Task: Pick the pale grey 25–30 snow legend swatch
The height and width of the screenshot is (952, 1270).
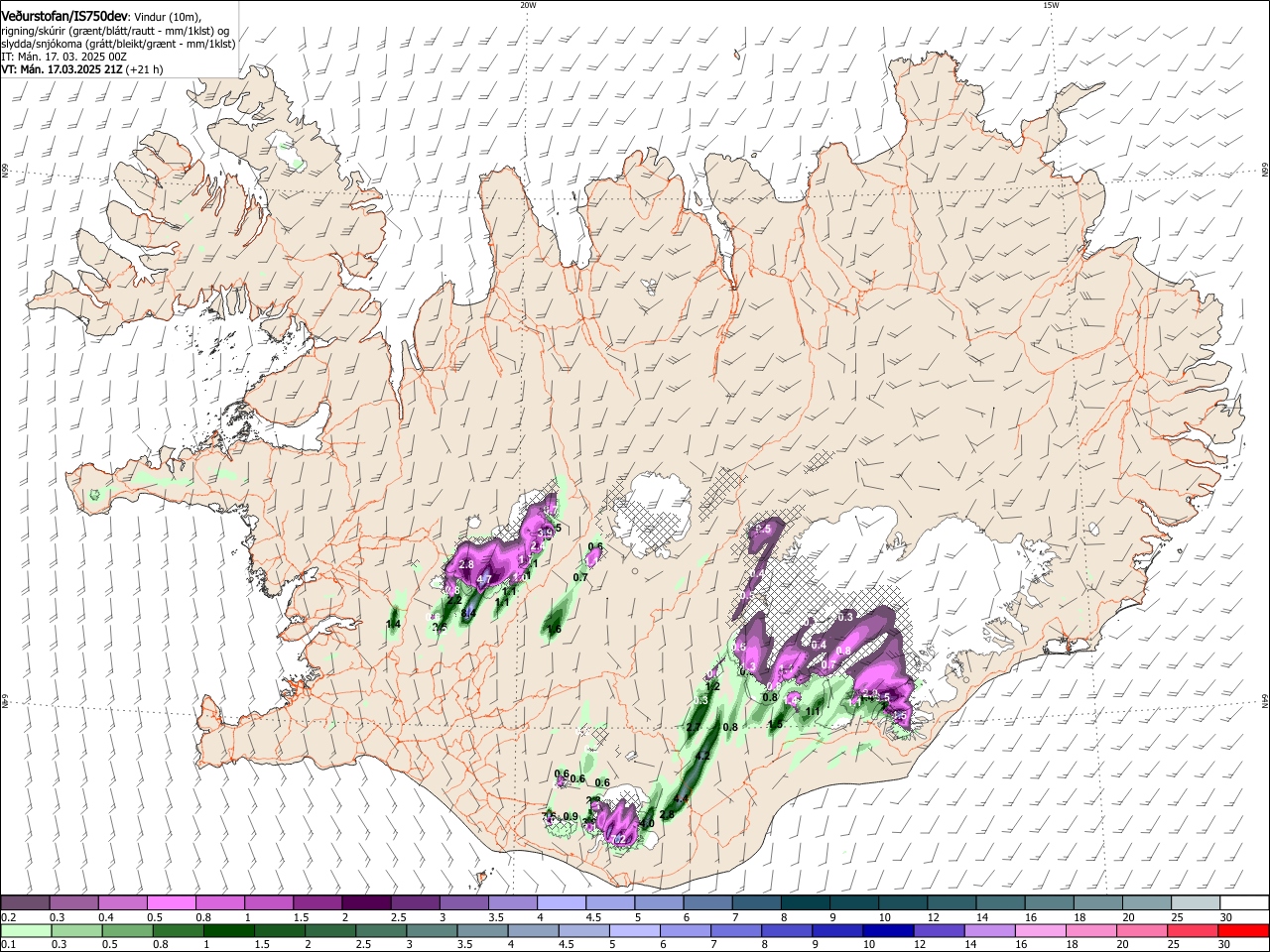Action: (1196, 902)
